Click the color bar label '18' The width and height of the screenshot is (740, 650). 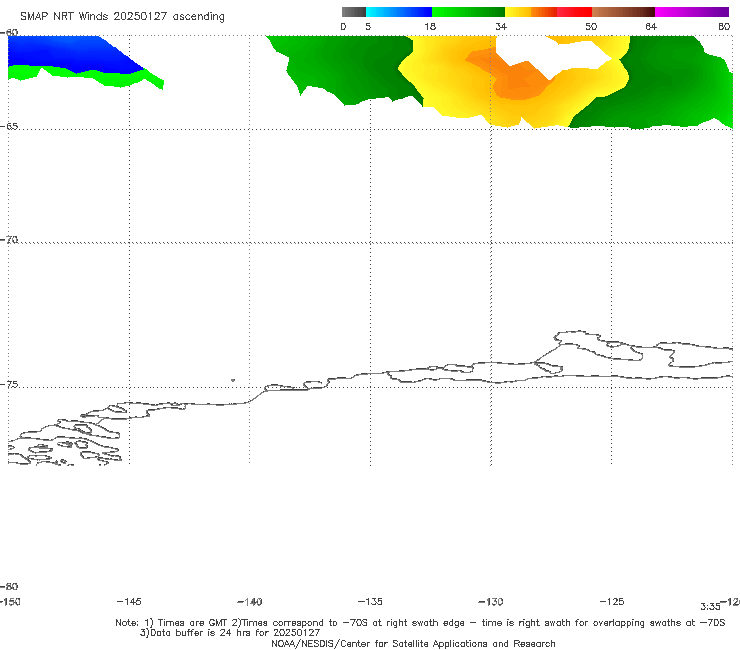click(430, 27)
